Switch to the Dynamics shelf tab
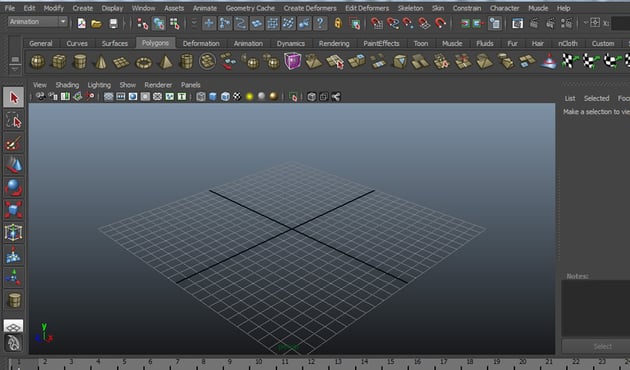630x370 pixels. [290, 43]
